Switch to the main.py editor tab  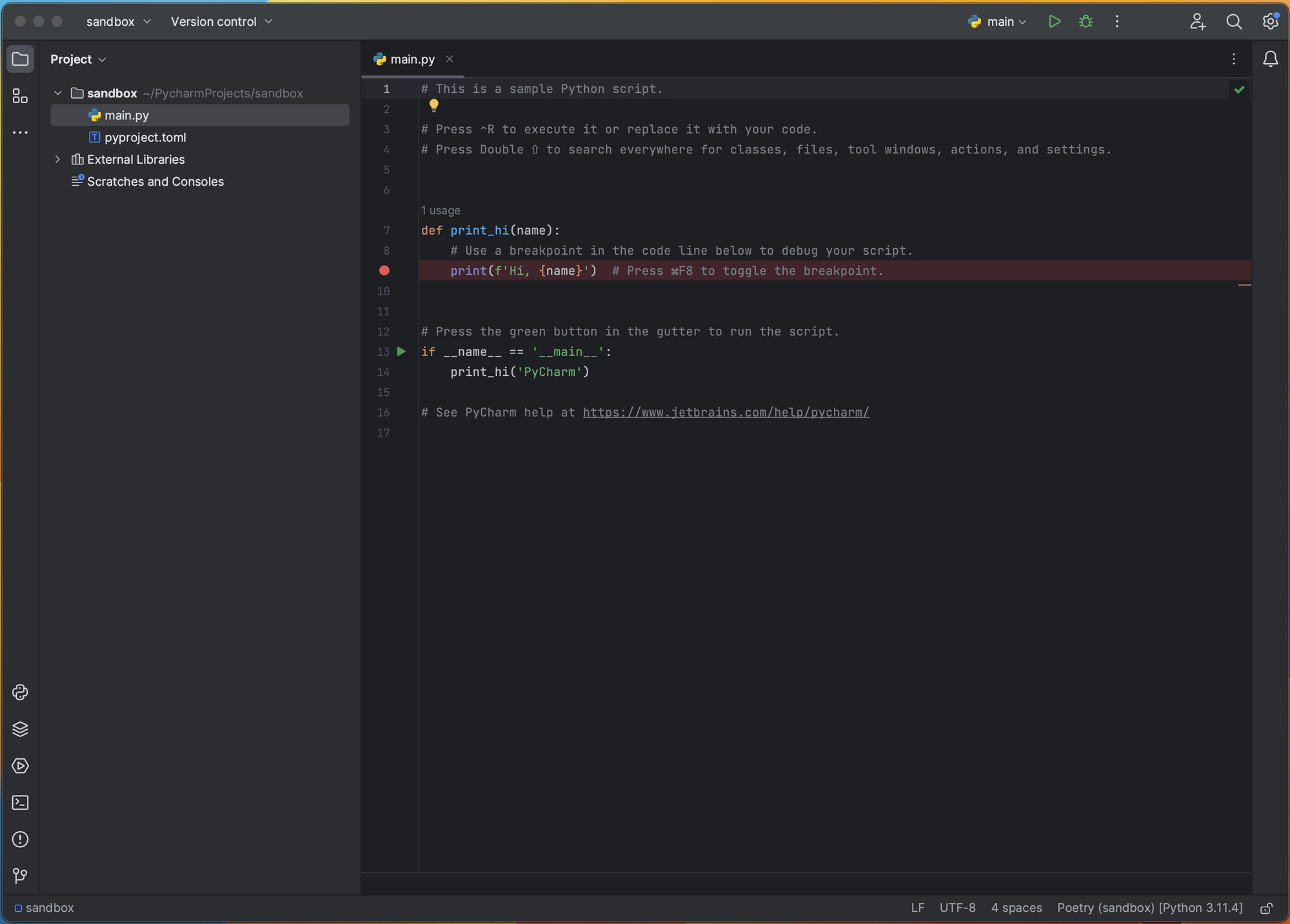tap(412, 59)
